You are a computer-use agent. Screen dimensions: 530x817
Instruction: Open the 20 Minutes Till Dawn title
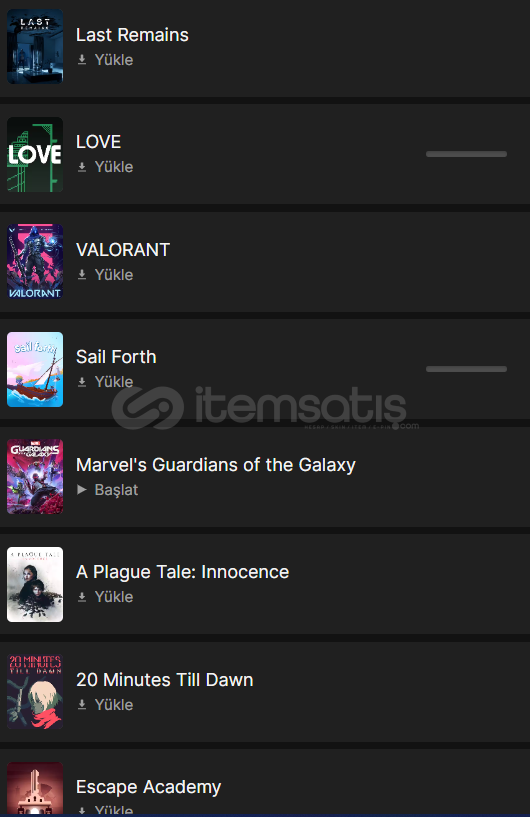click(x=165, y=680)
